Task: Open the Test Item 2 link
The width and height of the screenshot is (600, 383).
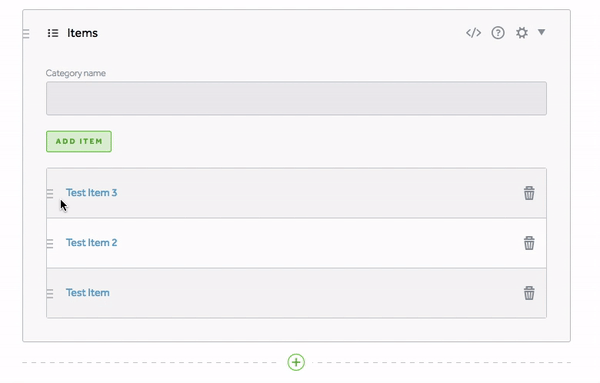Action: pos(91,243)
